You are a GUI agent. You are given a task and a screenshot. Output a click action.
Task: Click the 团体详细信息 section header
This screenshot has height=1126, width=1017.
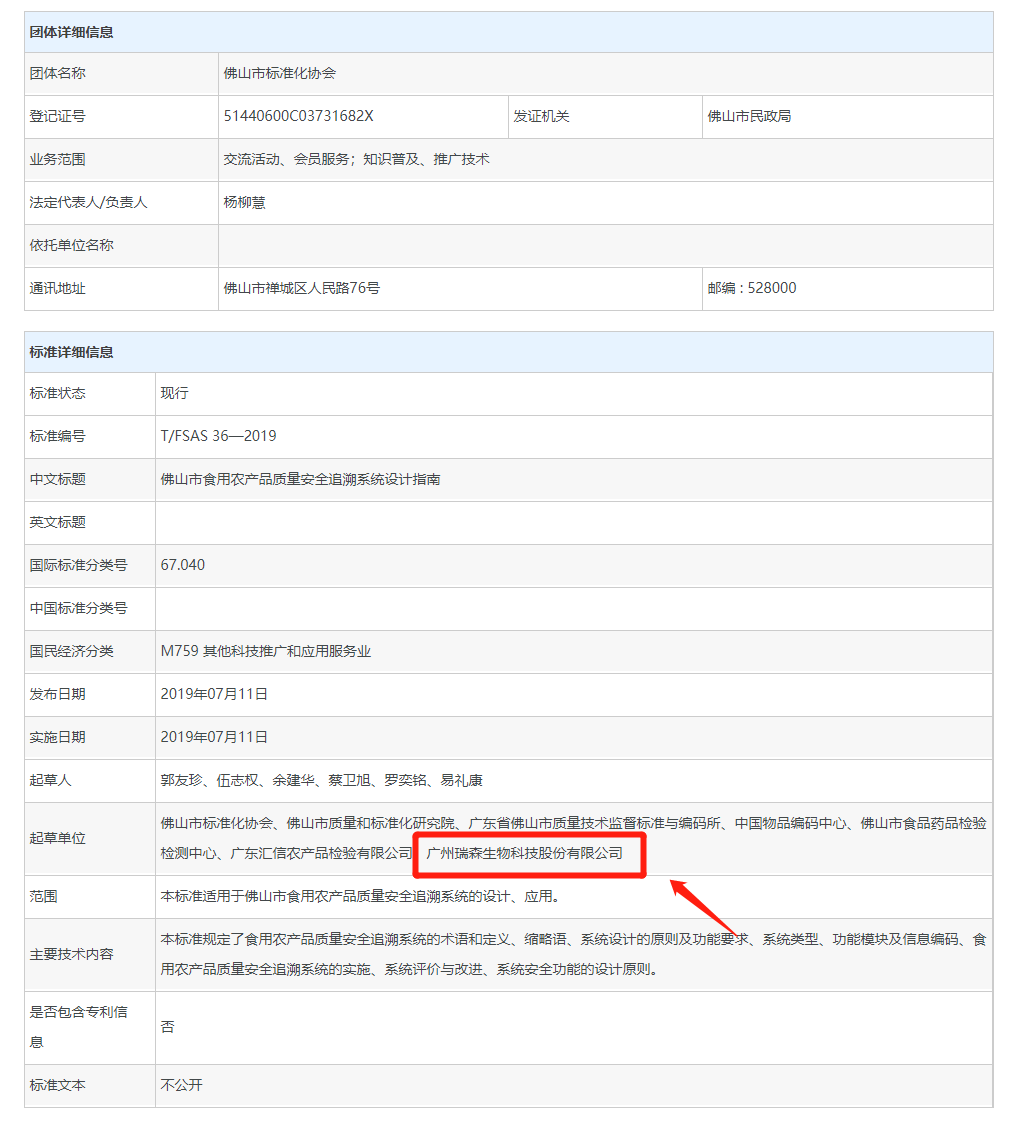click(72, 32)
